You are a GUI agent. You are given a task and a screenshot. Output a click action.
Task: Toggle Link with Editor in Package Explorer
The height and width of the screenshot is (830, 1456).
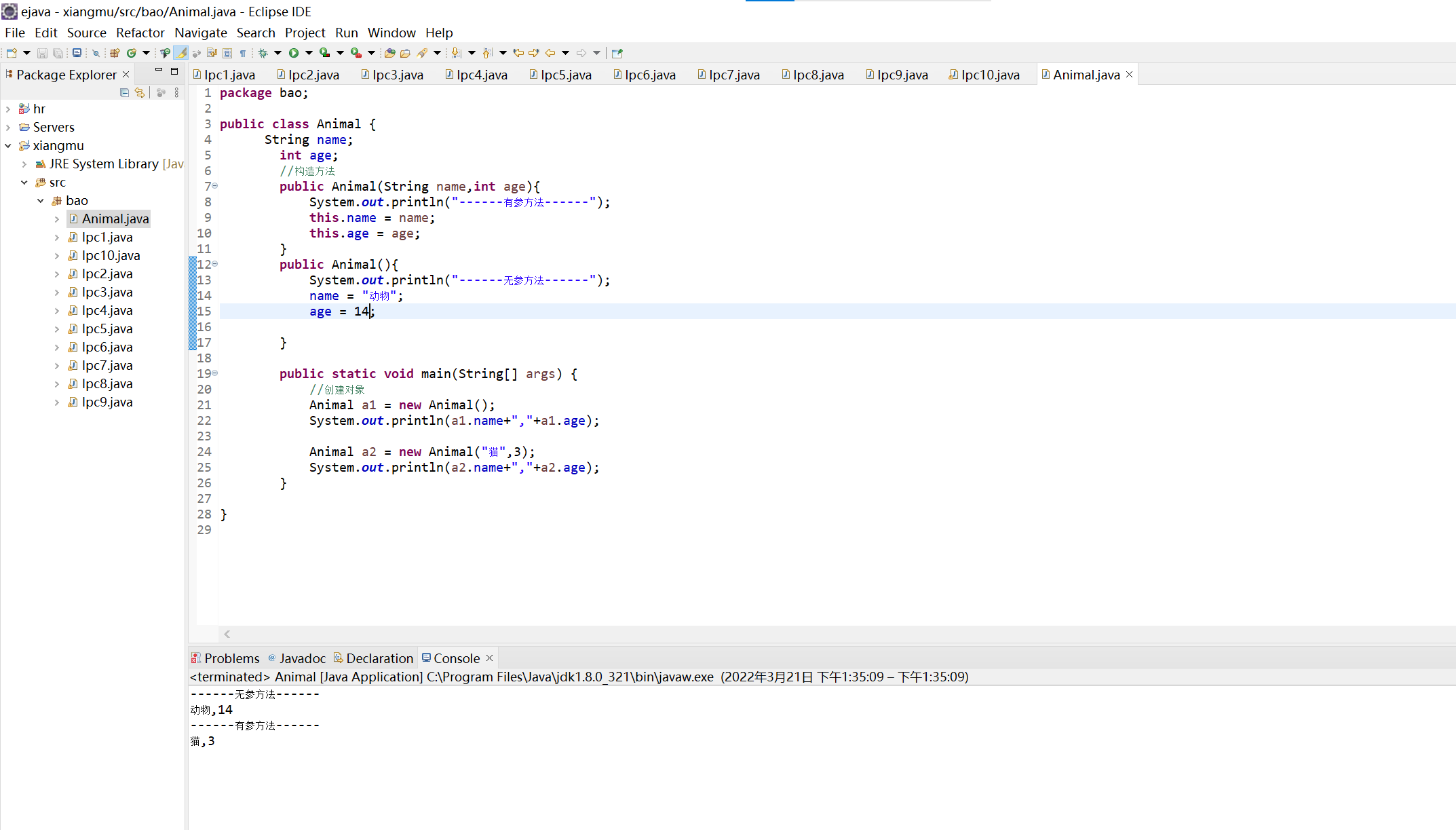pos(140,93)
